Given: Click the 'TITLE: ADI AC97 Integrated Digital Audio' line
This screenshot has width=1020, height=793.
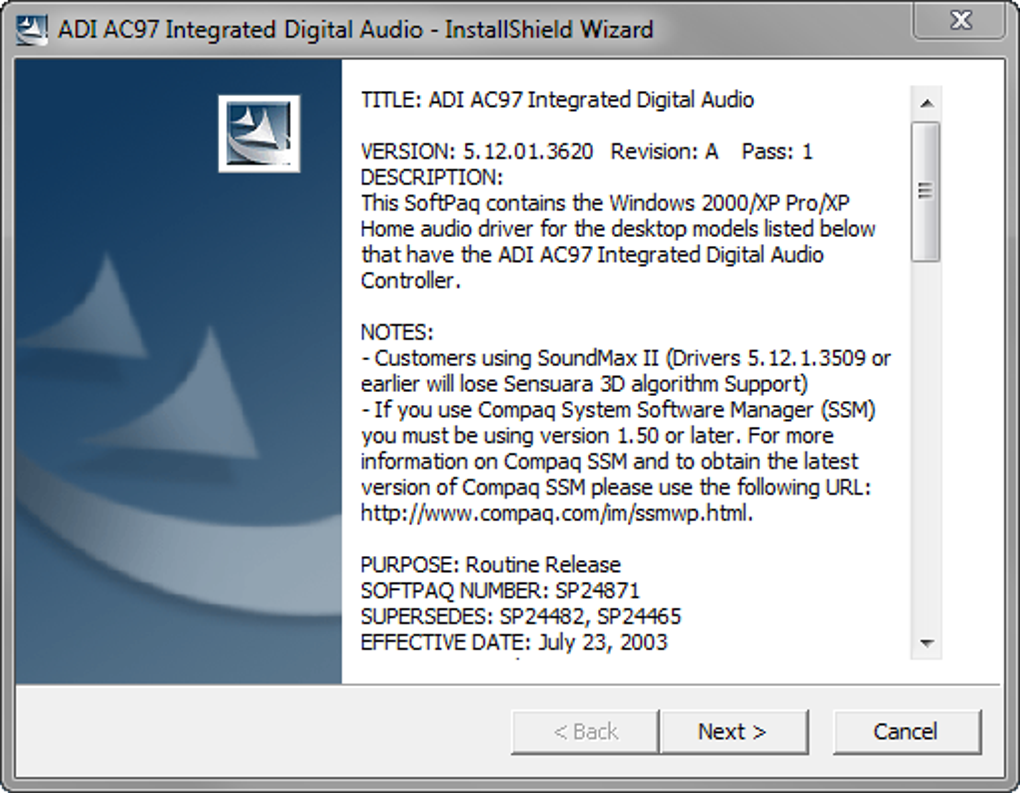Looking at the screenshot, I should coord(557,100).
